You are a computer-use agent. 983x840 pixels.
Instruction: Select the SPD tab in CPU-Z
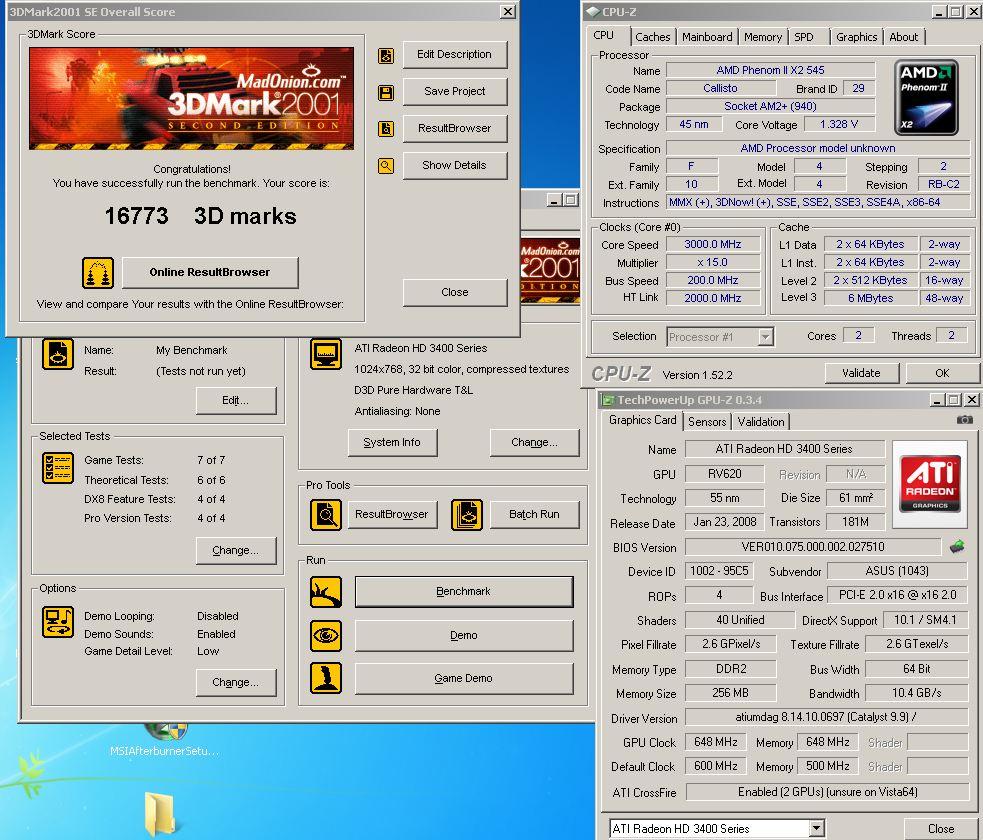[x=804, y=37]
